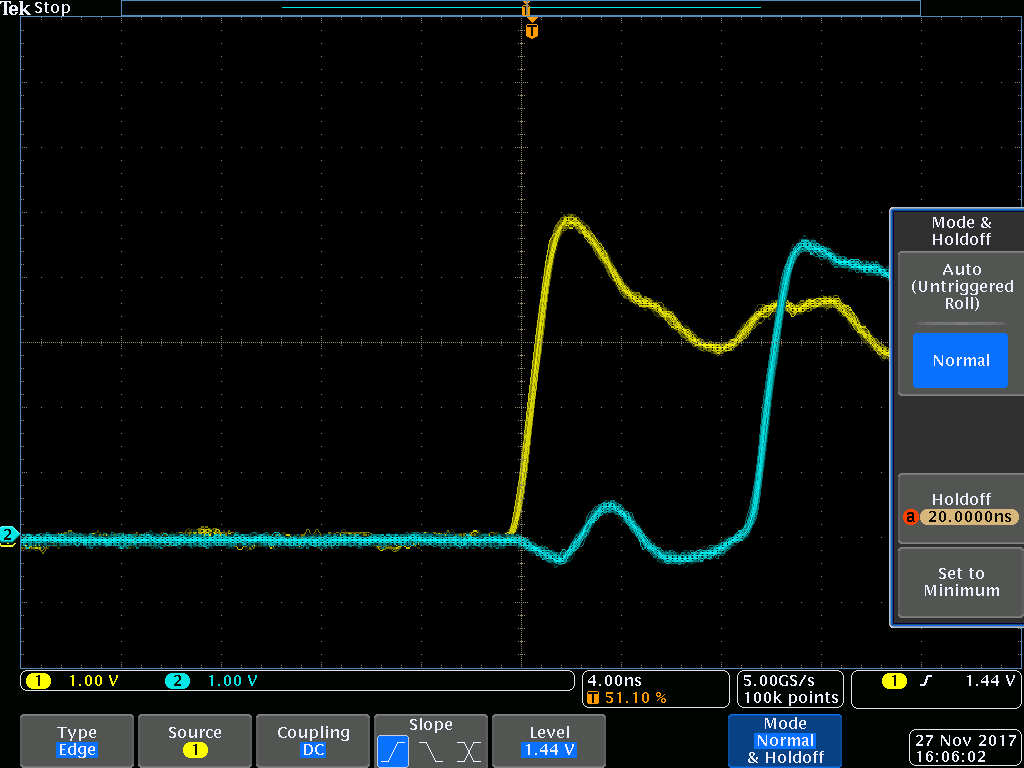1024x768 pixels.
Task: Select the rising edge slope icon
Action: tap(393, 752)
